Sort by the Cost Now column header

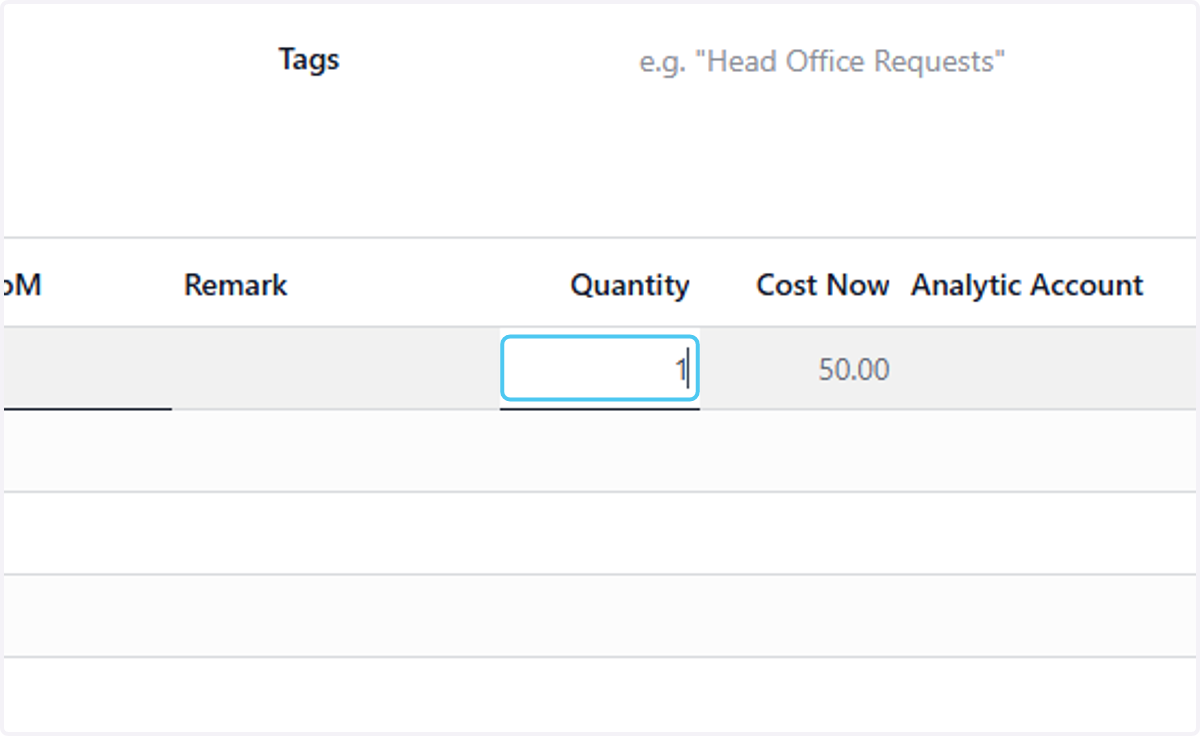click(x=822, y=285)
